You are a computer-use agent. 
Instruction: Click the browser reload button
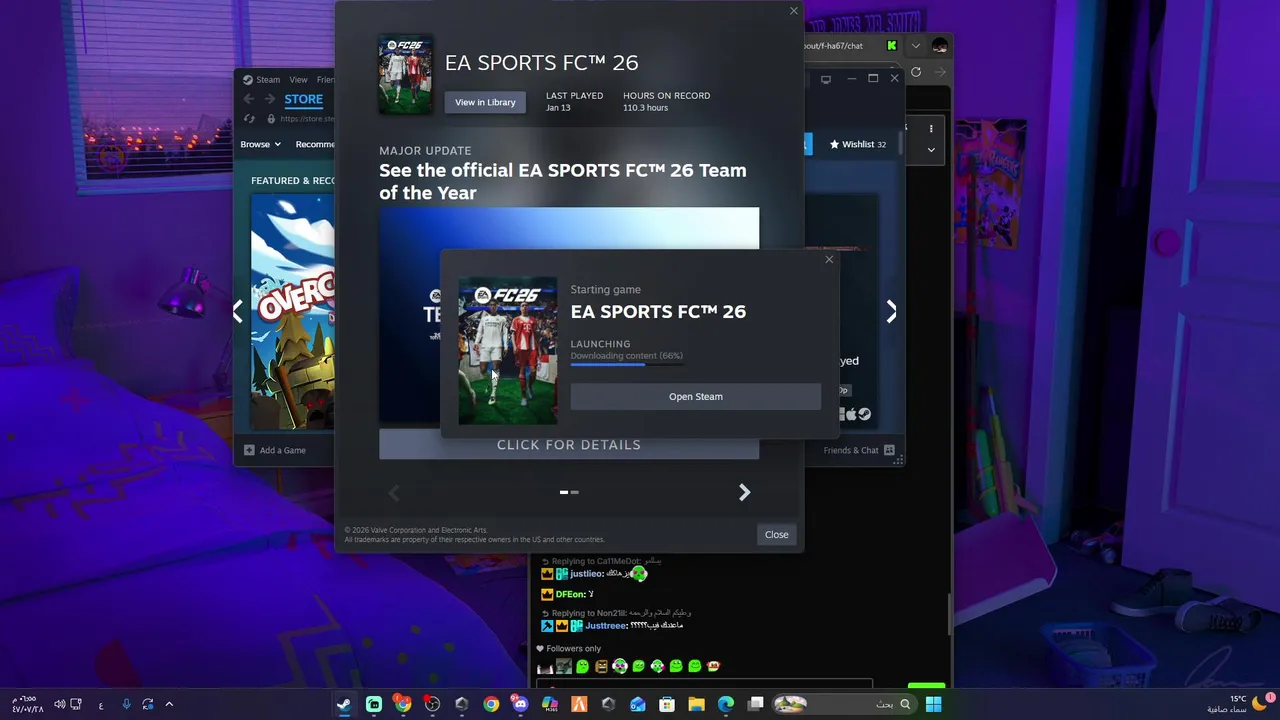(916, 72)
